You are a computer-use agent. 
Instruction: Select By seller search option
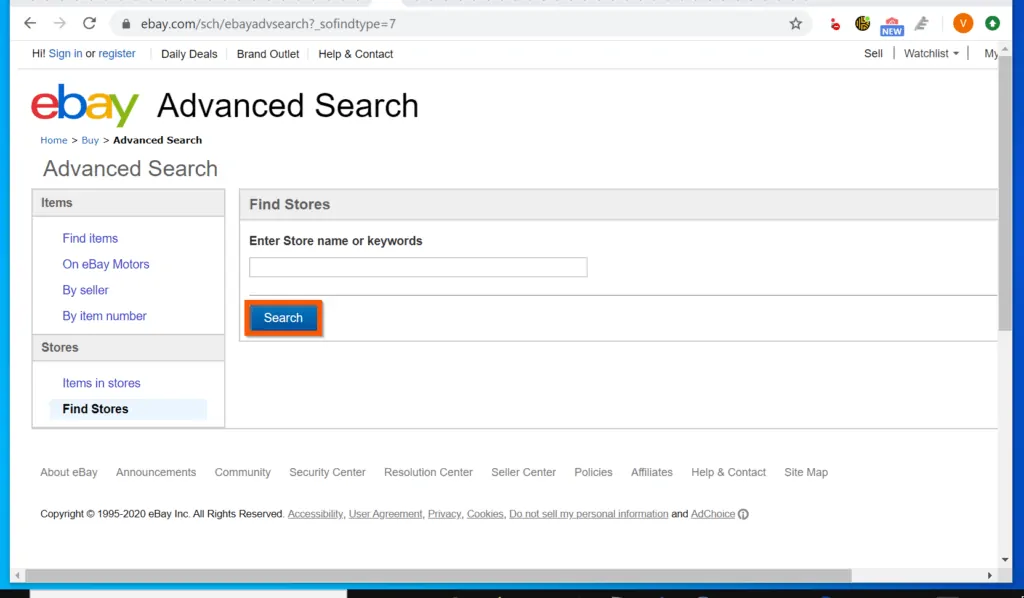click(x=86, y=290)
